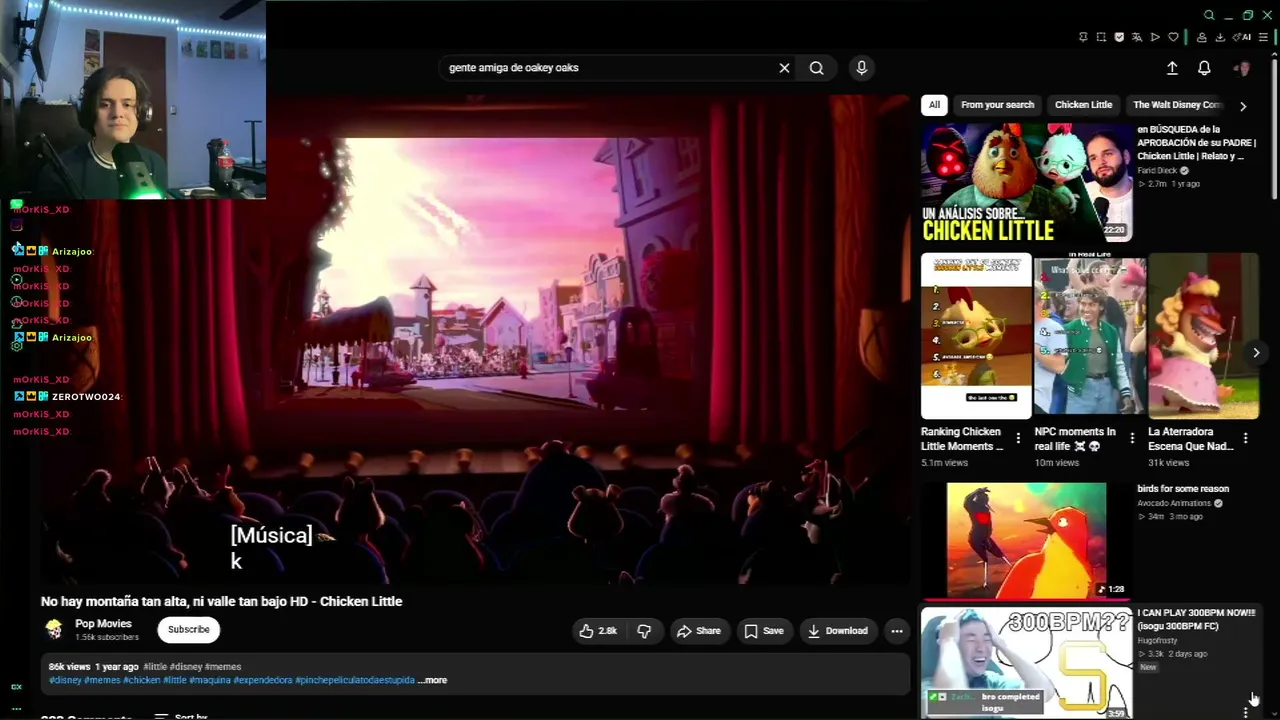This screenshot has width=1280, height=720.
Task: Toggle the ad blocker shield icon
Action: 1119,37
